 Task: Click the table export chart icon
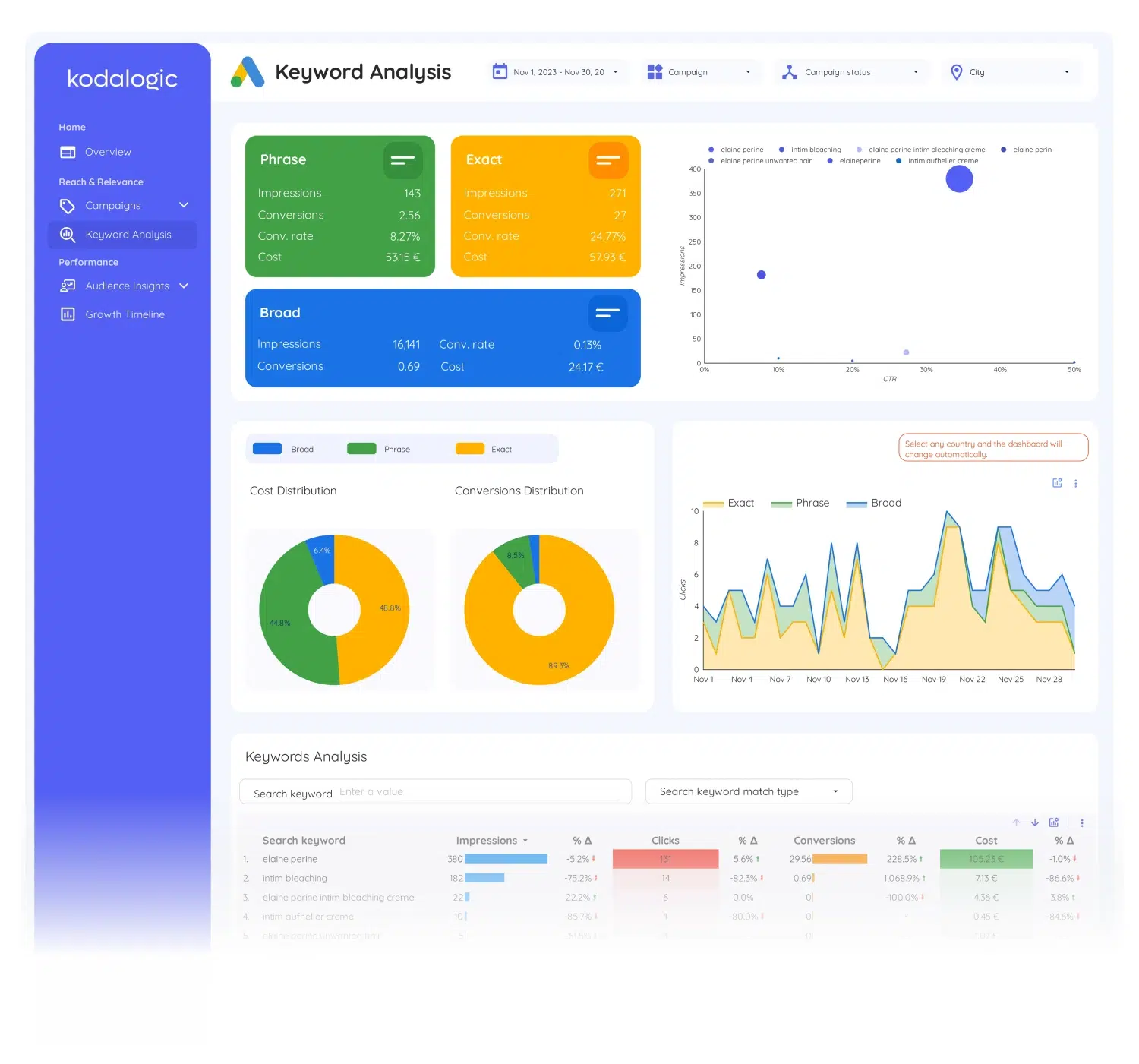[x=1054, y=822]
